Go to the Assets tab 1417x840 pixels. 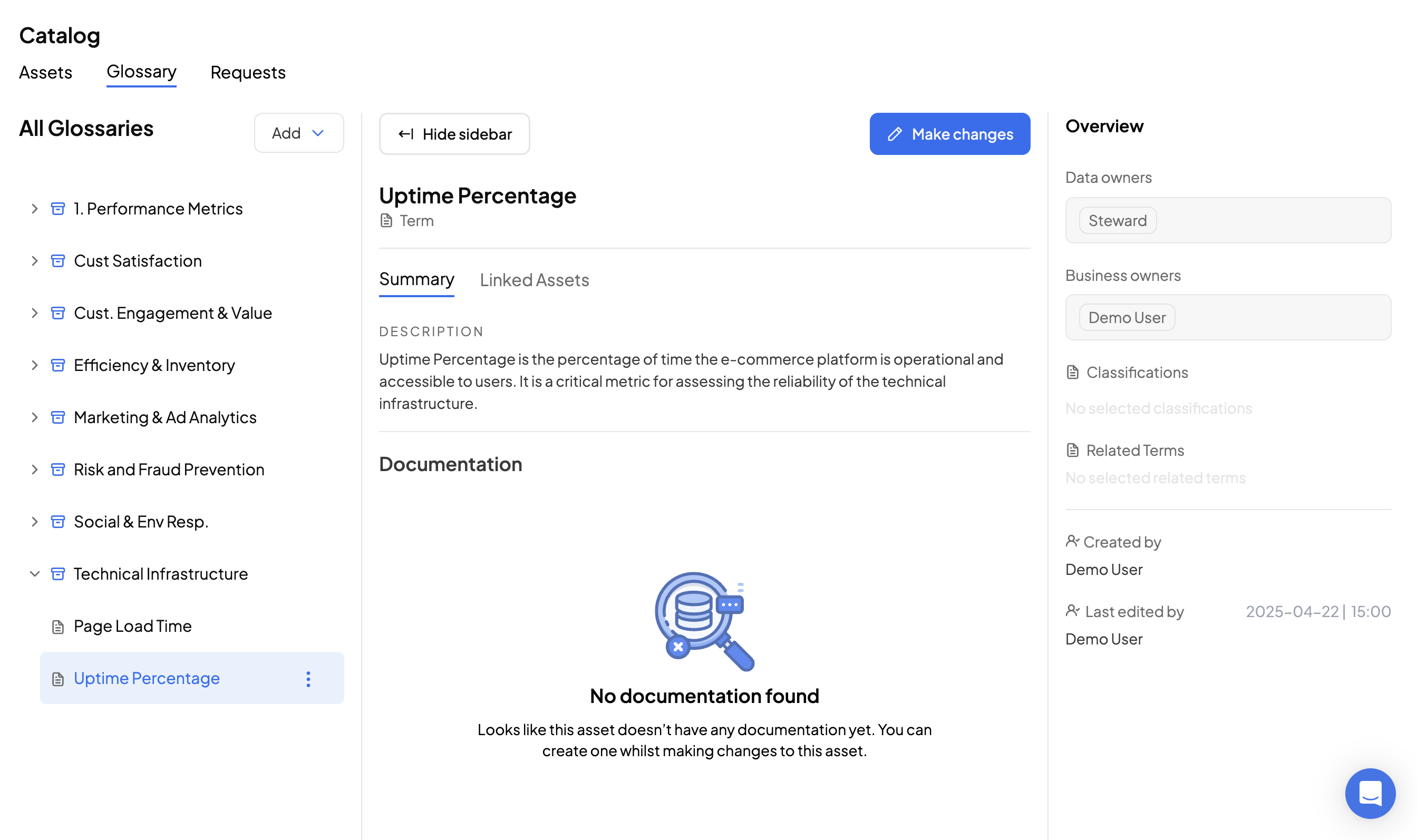(x=45, y=72)
